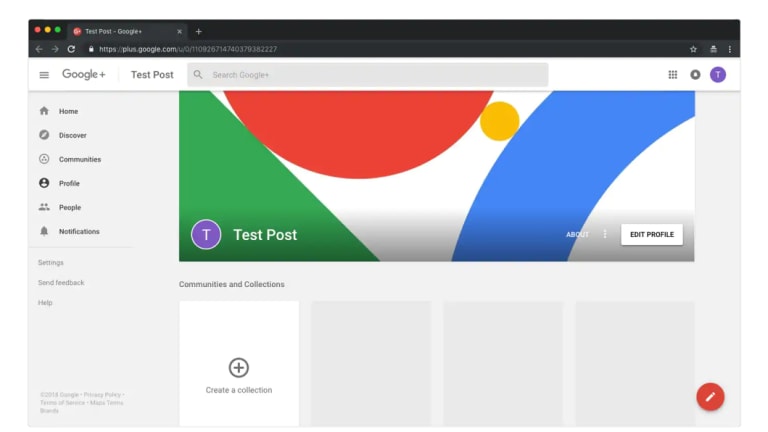
Task: Focus the Search Google+ field
Action: tap(368, 75)
